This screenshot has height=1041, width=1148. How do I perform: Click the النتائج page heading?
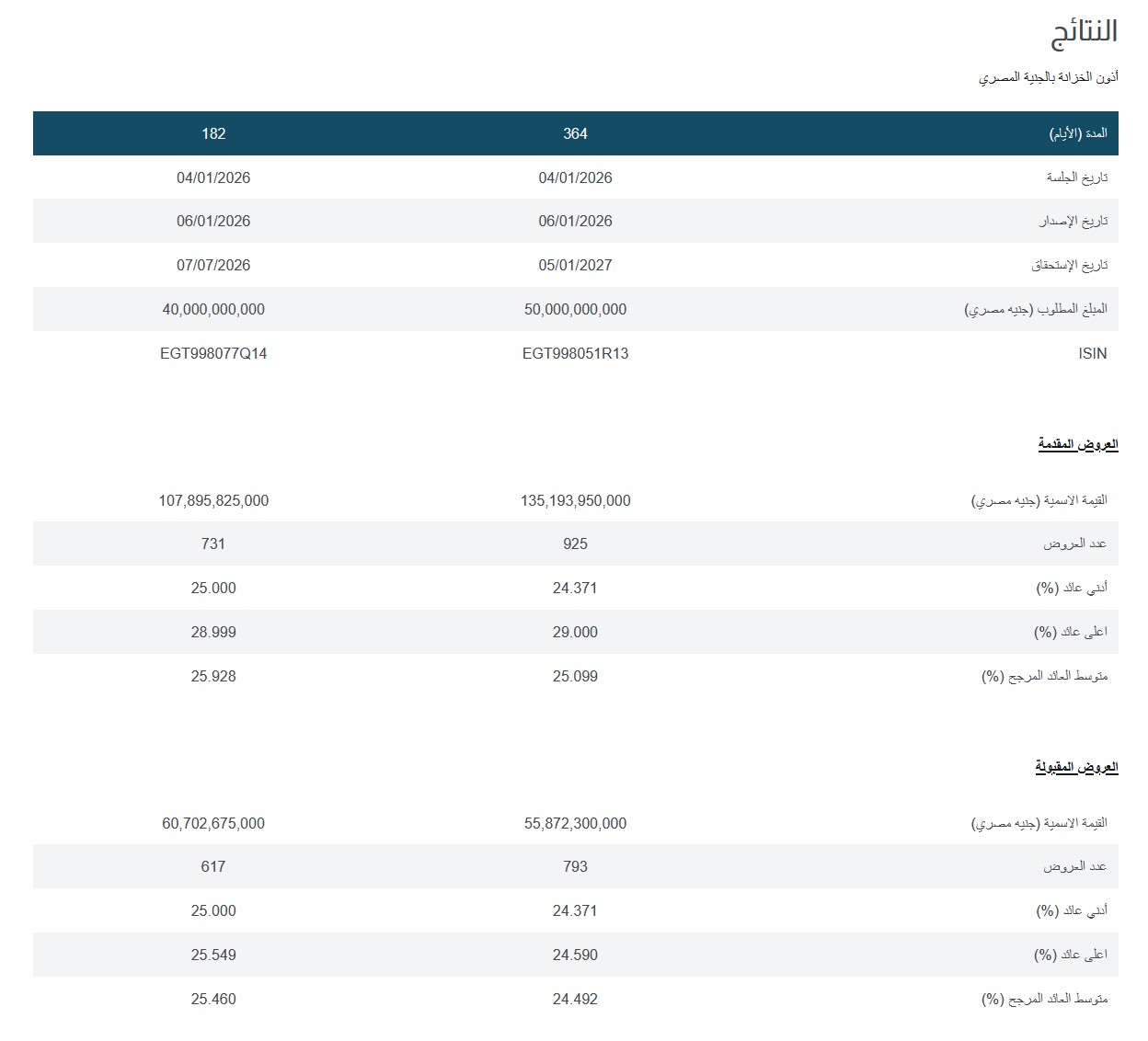pos(1084,32)
